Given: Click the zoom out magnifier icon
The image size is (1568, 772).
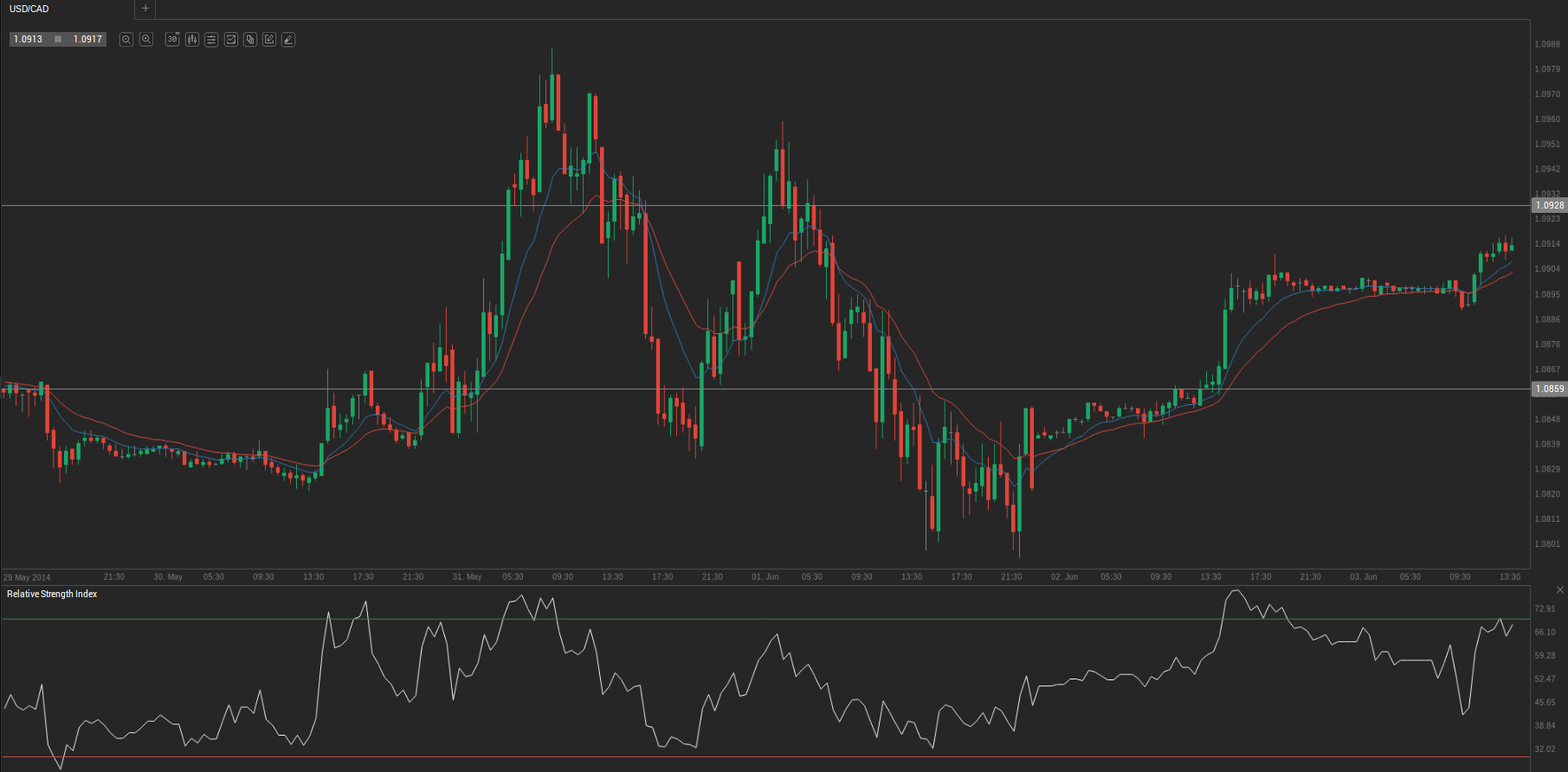Looking at the screenshot, I should (x=126, y=40).
